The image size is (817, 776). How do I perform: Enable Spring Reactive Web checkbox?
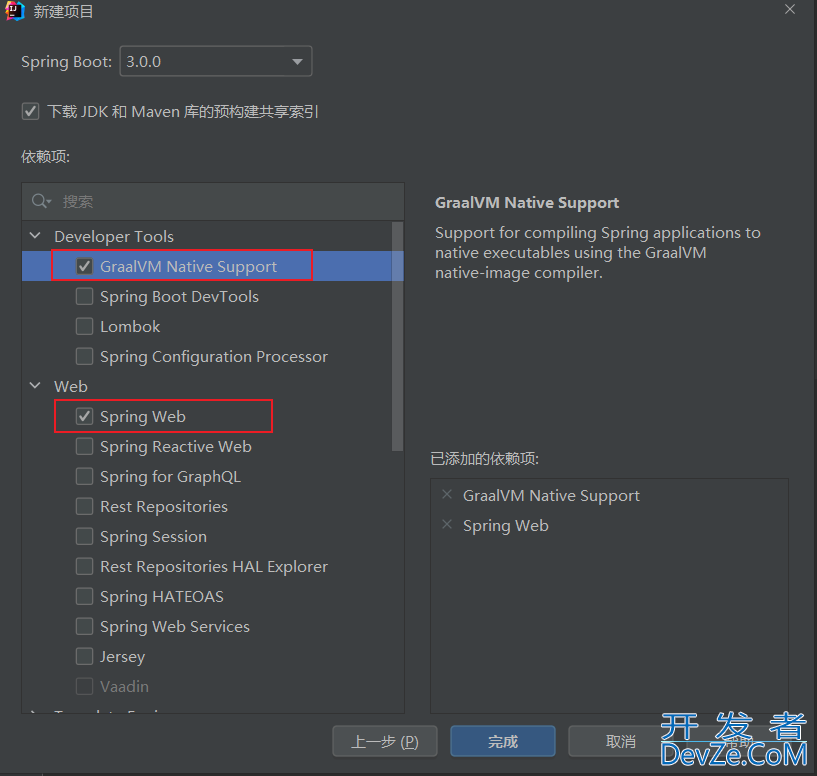click(x=84, y=446)
